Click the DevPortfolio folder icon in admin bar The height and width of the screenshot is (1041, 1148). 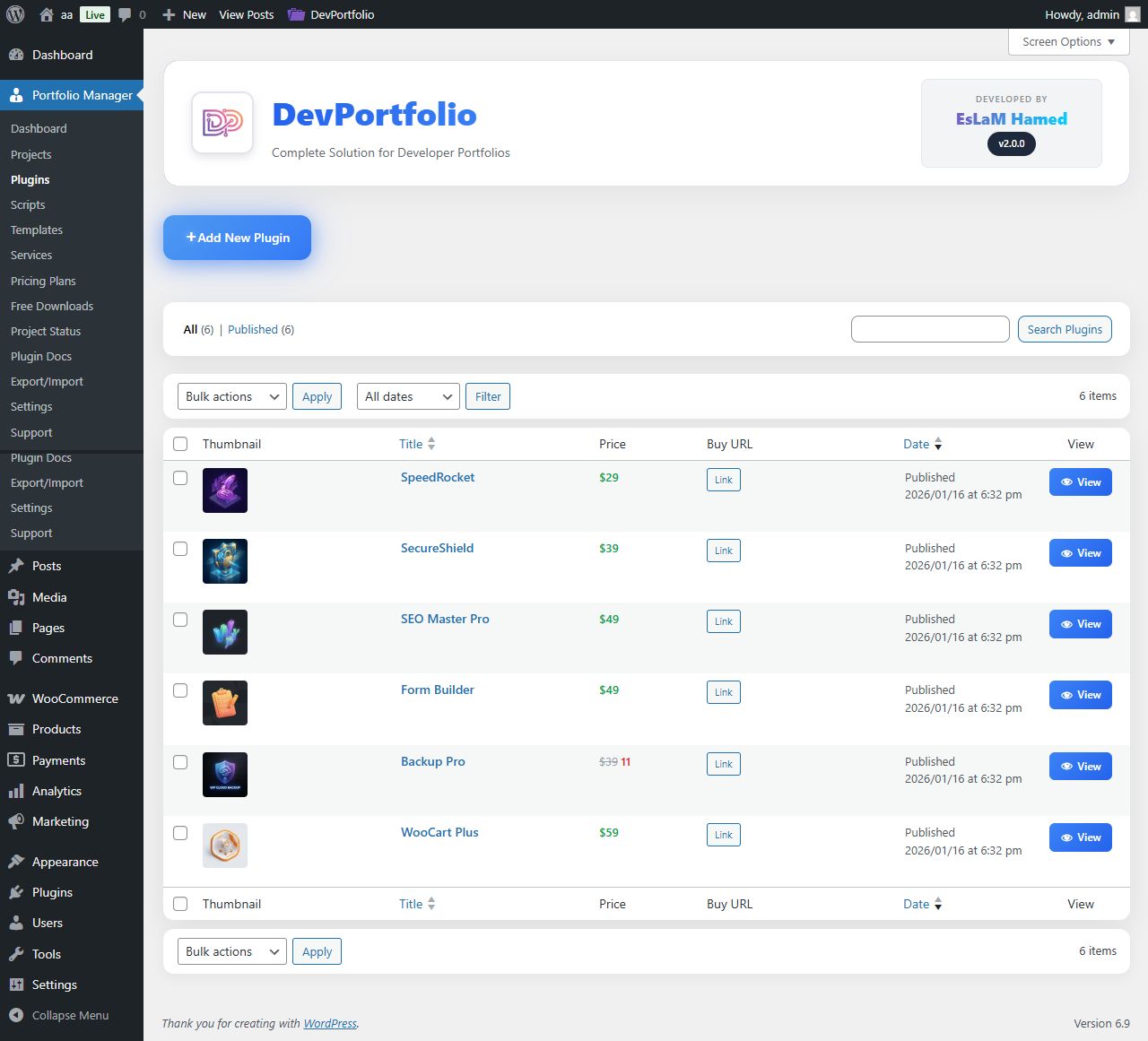(x=296, y=14)
